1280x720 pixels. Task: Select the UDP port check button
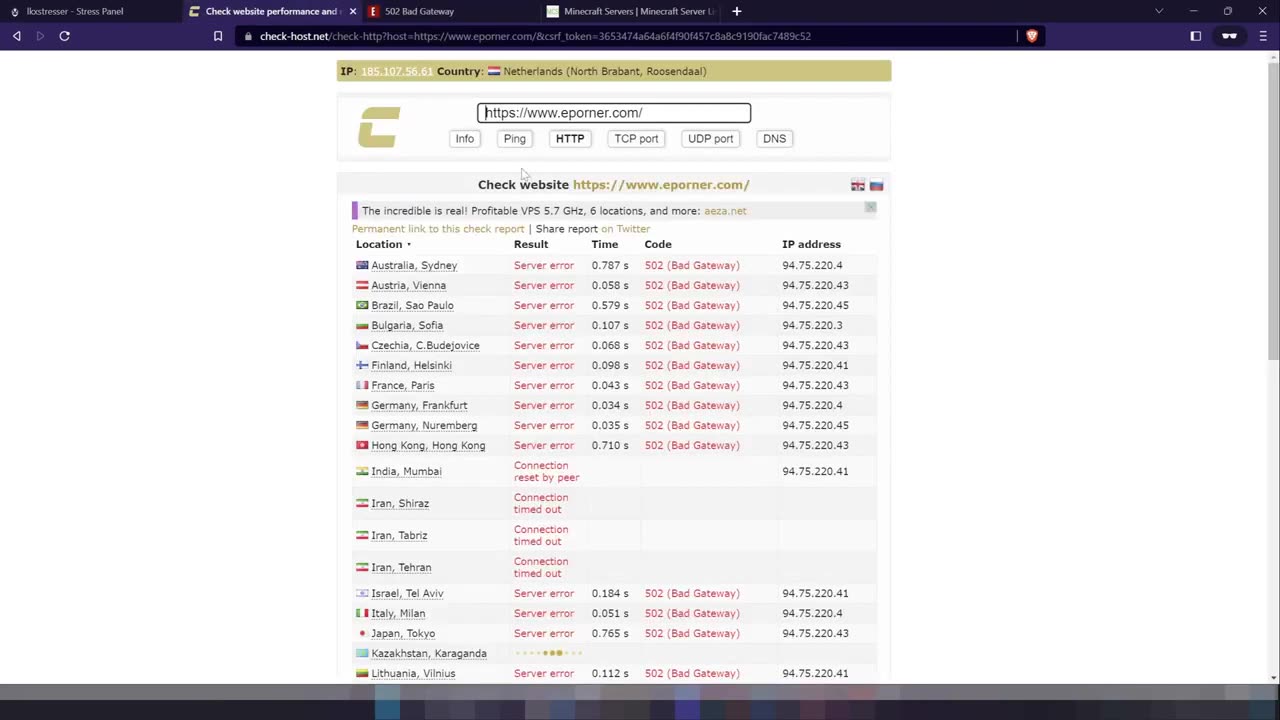tap(711, 139)
